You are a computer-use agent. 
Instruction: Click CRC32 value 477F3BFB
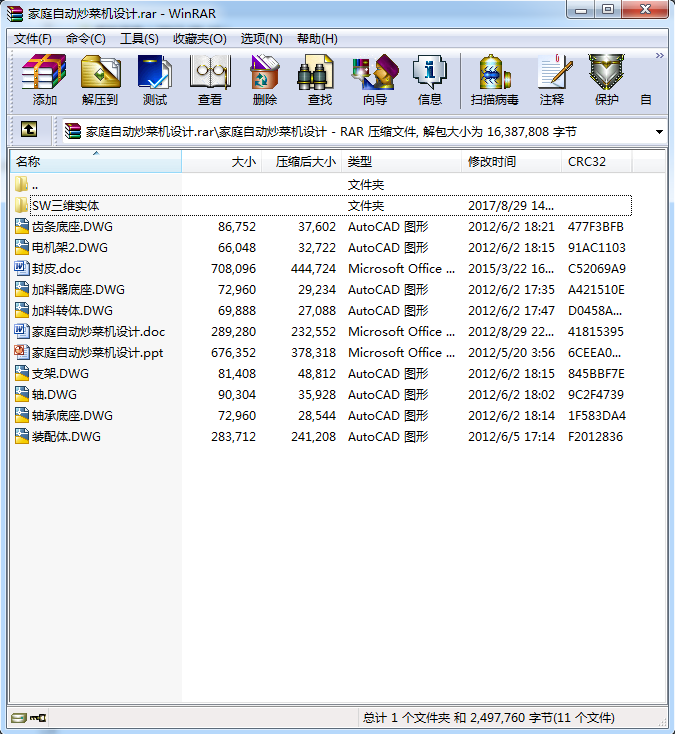click(596, 227)
